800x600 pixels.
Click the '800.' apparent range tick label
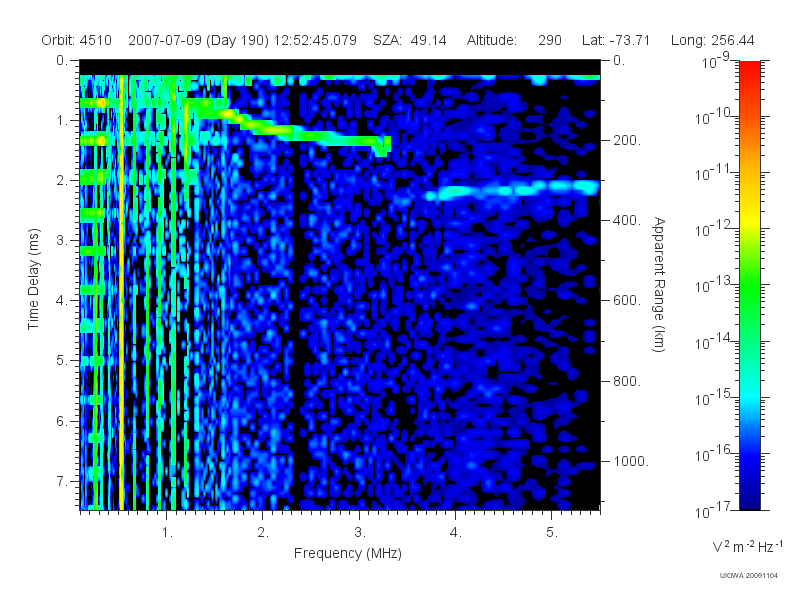coord(627,381)
